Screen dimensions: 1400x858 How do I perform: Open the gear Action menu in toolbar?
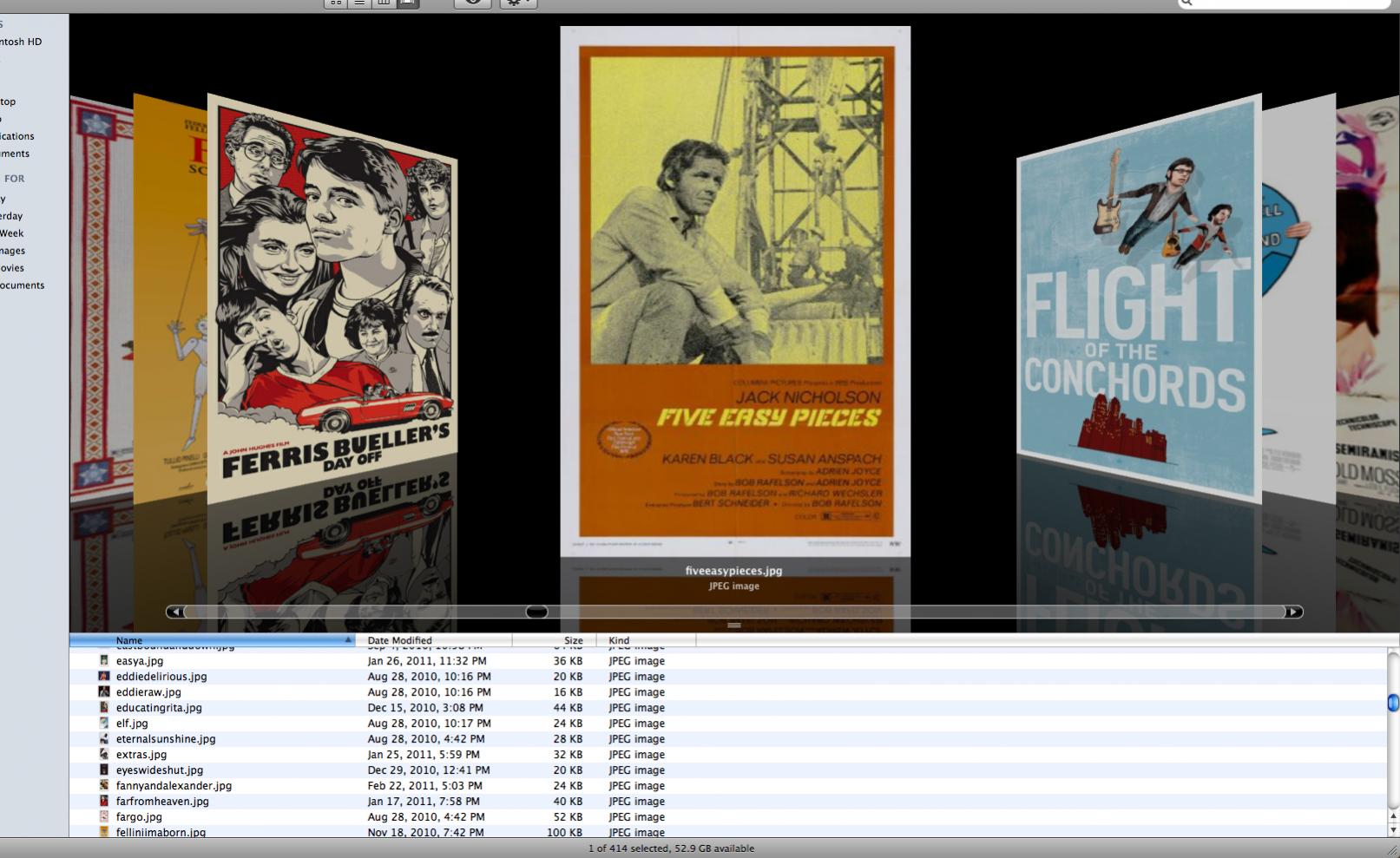[518, 3]
